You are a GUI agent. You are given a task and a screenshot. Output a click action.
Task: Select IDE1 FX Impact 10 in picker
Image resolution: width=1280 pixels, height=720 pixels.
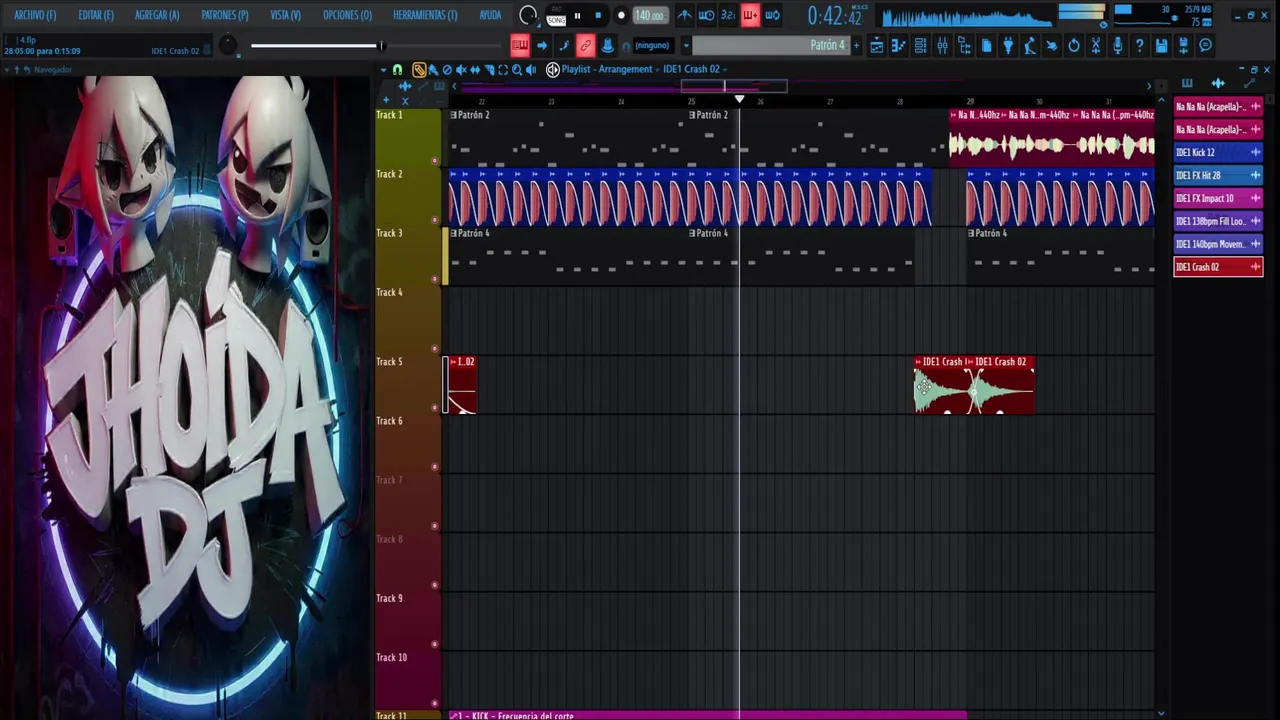point(1218,198)
